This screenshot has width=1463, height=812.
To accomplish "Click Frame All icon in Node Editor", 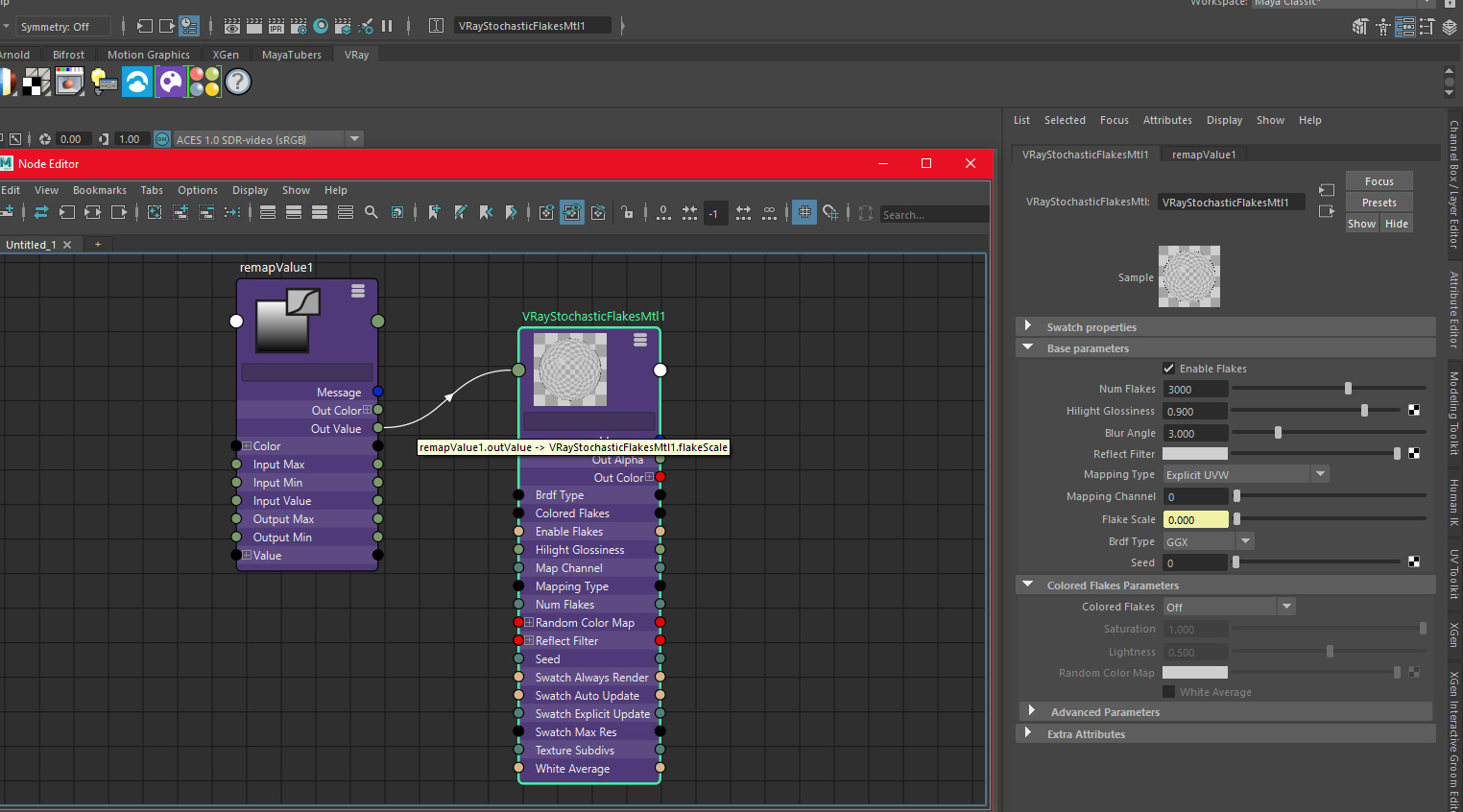I will point(155,213).
